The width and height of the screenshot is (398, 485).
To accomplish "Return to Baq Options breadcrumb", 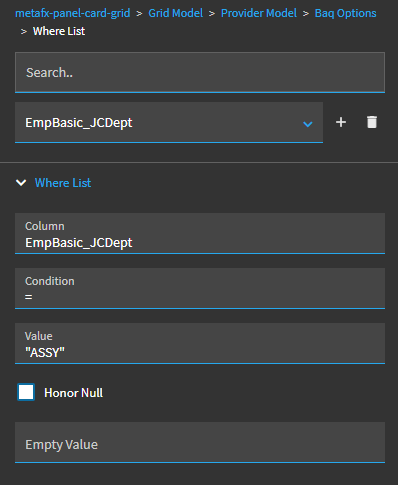I will pyautogui.click(x=345, y=13).
